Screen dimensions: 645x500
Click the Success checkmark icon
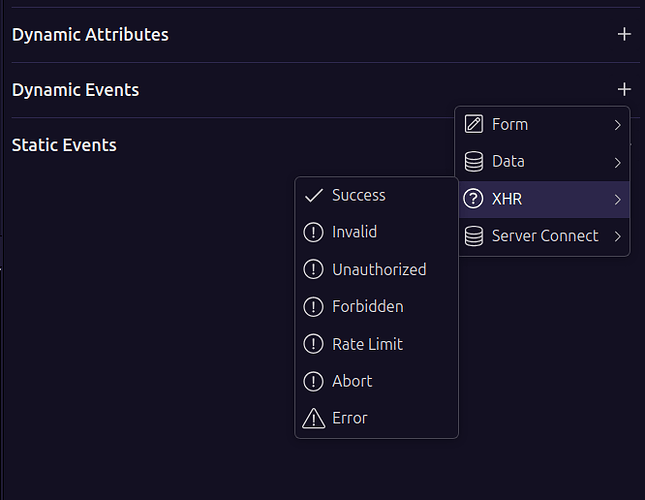coord(313,195)
